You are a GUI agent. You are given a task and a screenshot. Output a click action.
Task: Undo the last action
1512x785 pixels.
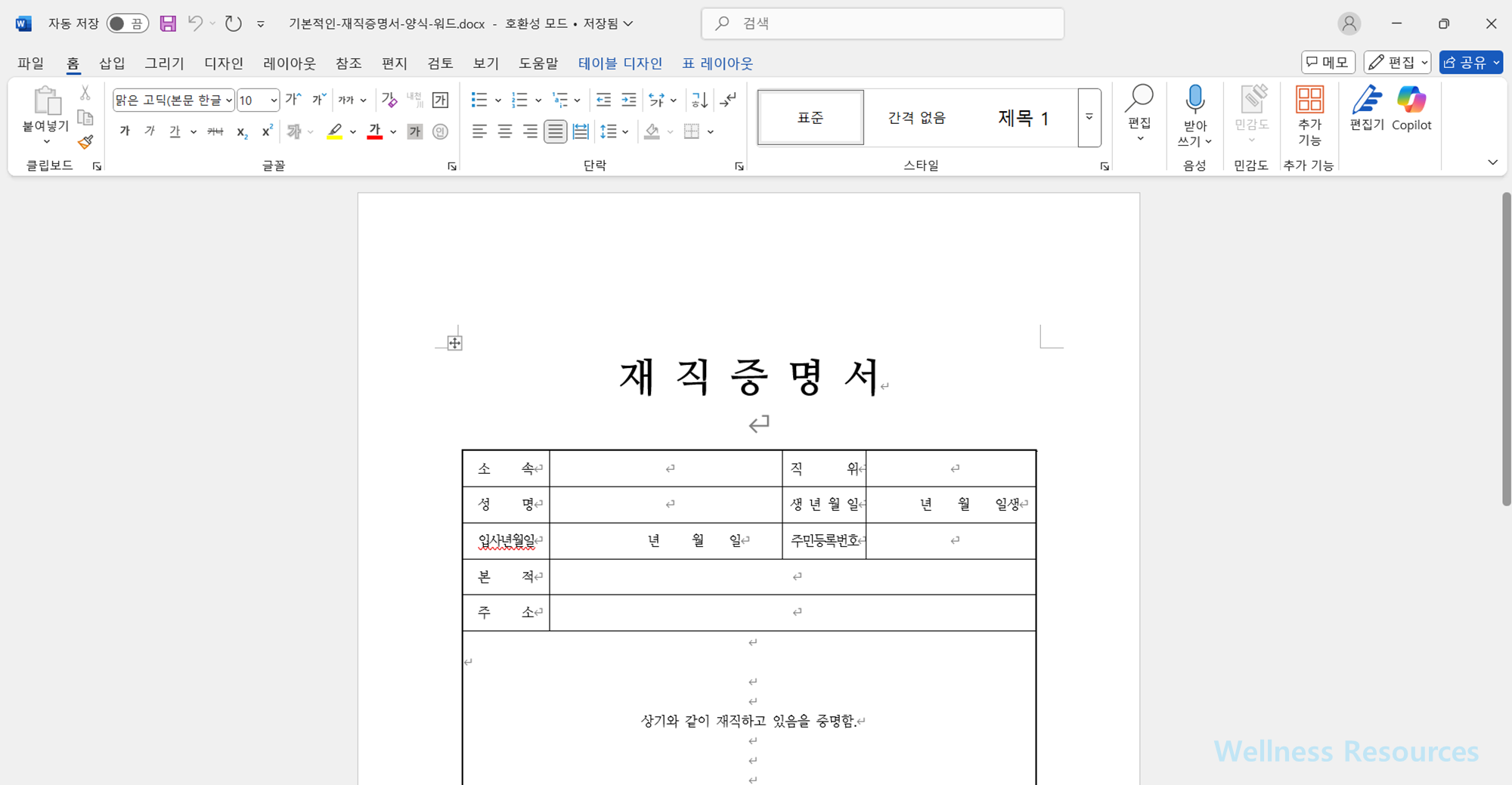point(195,23)
